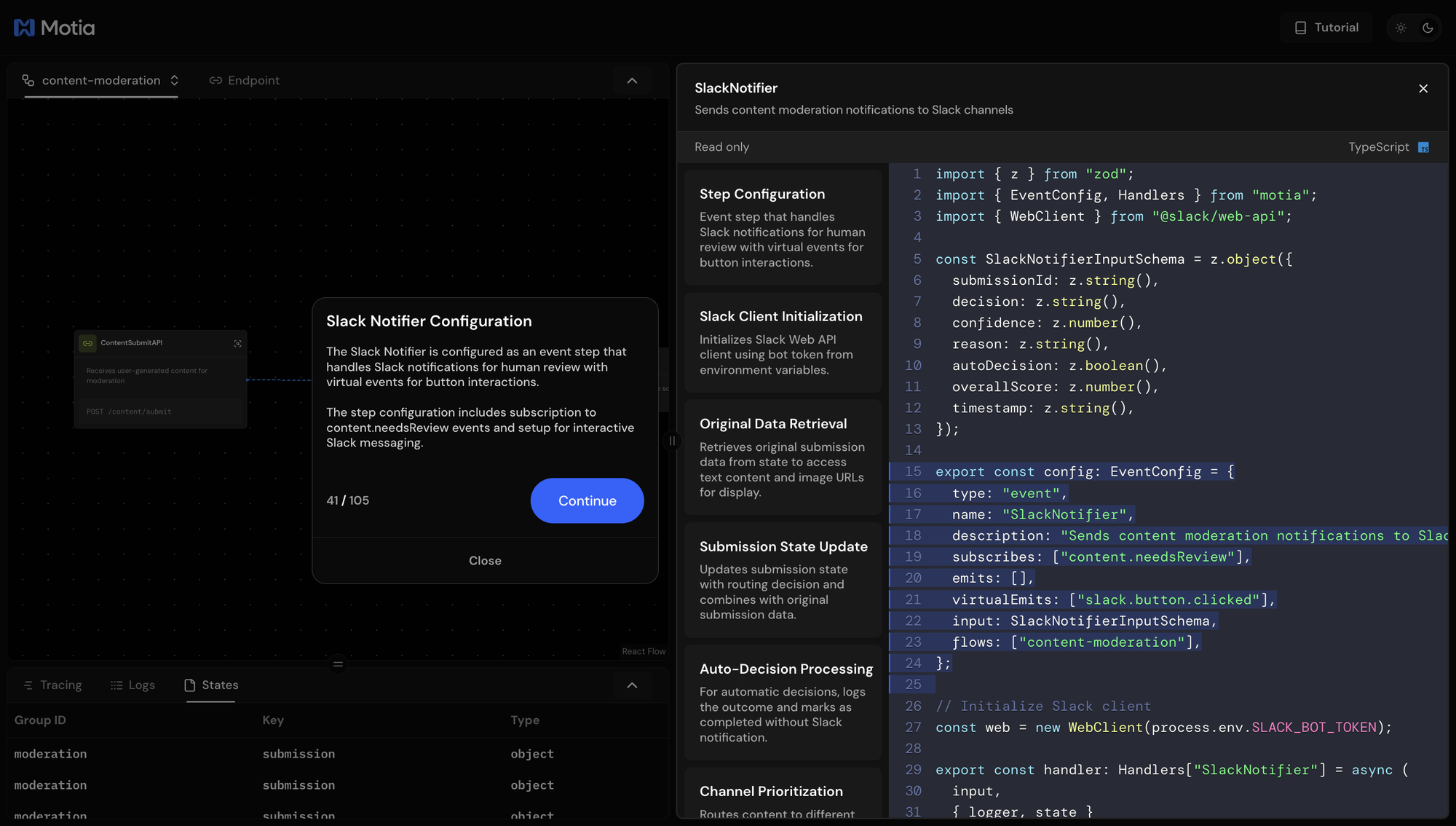
Task: Switch to the Endpoint tab
Action: click(x=245, y=80)
